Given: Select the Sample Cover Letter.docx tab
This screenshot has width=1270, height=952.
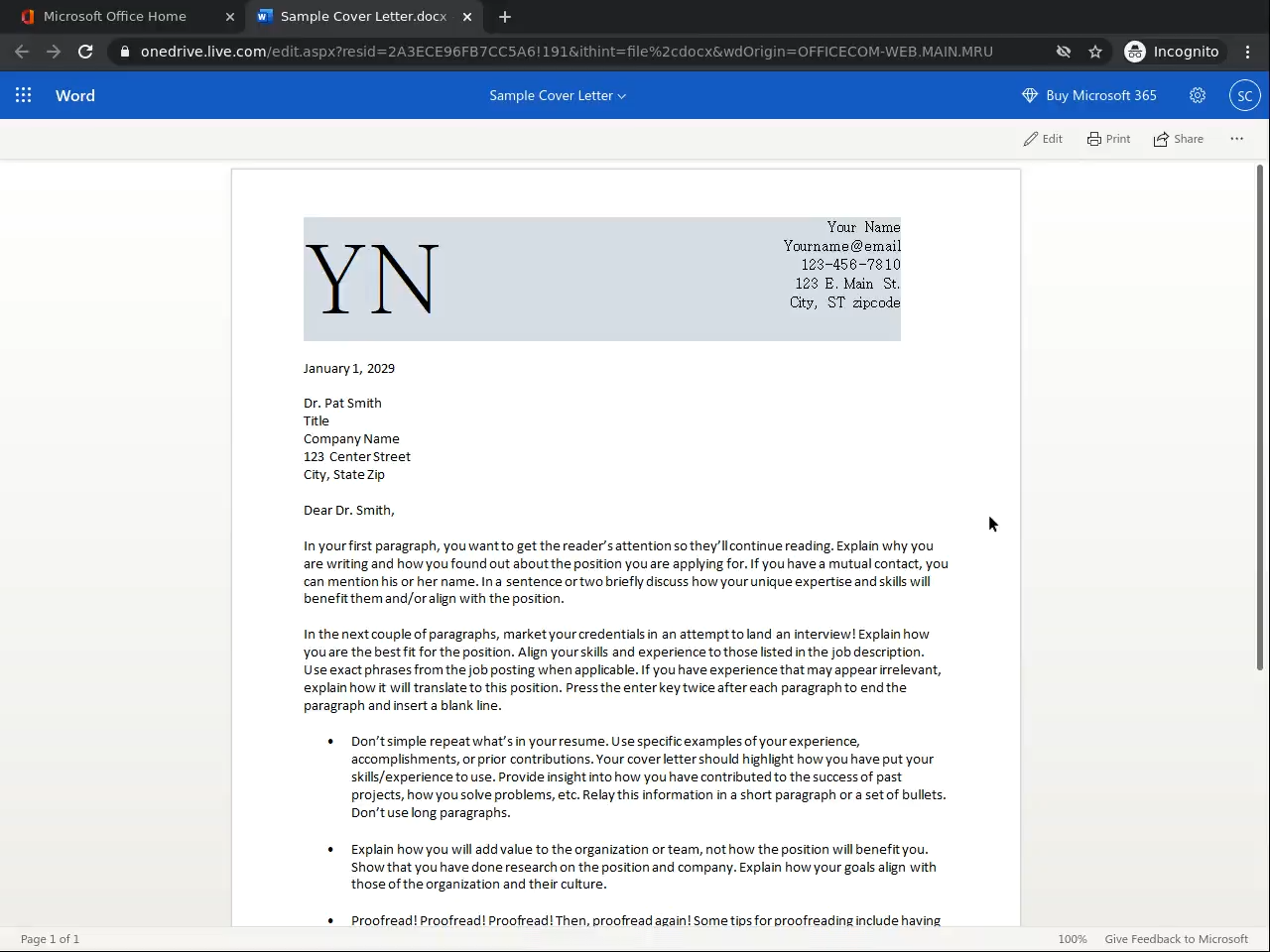Looking at the screenshot, I should tap(363, 17).
